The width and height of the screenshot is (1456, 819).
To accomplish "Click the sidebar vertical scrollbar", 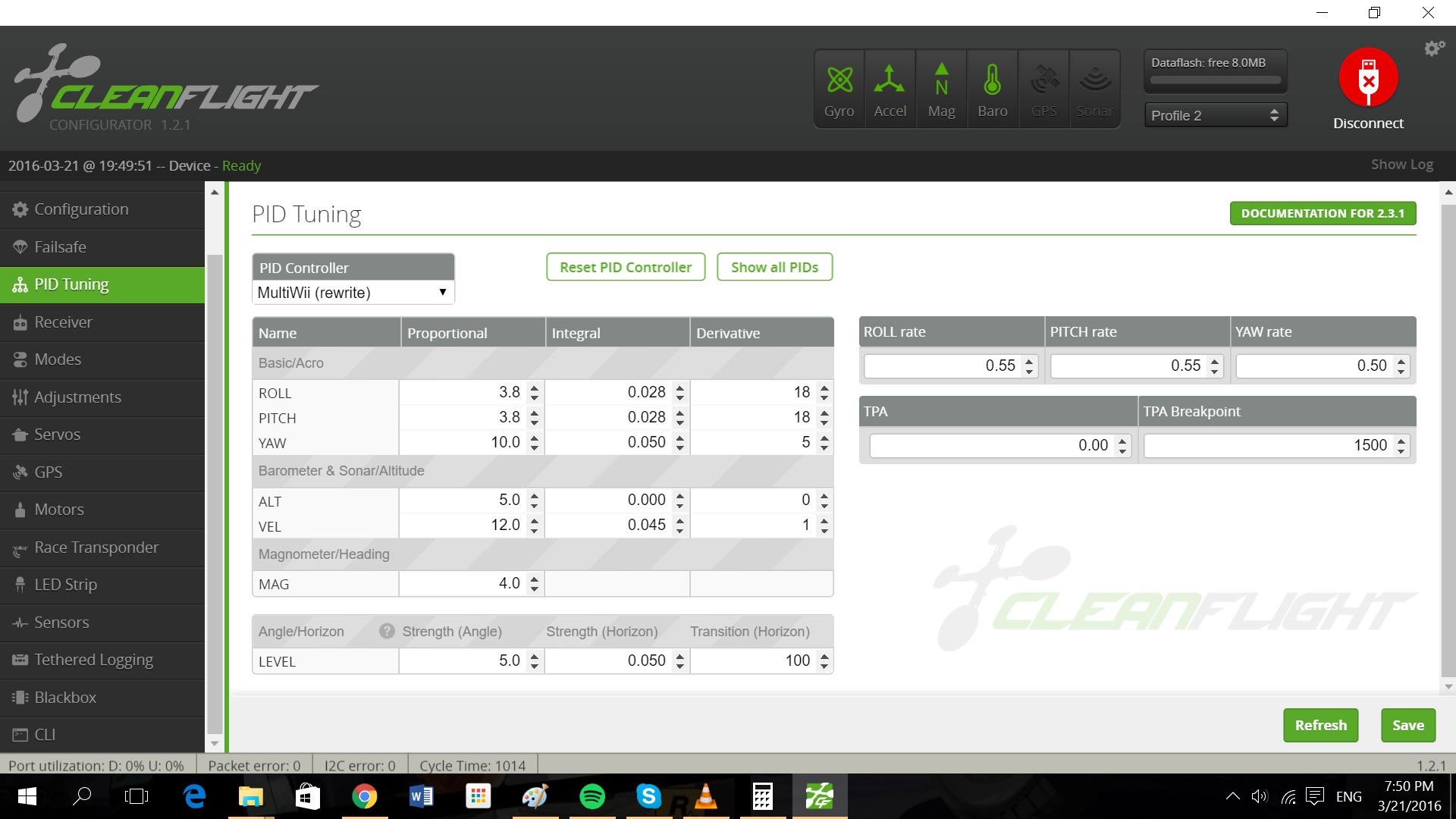I will point(215,493).
